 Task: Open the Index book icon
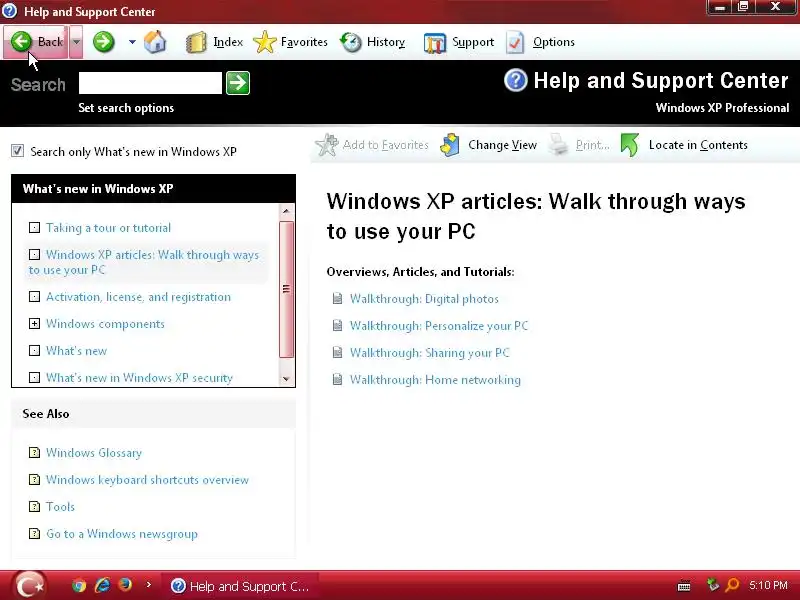tap(196, 42)
